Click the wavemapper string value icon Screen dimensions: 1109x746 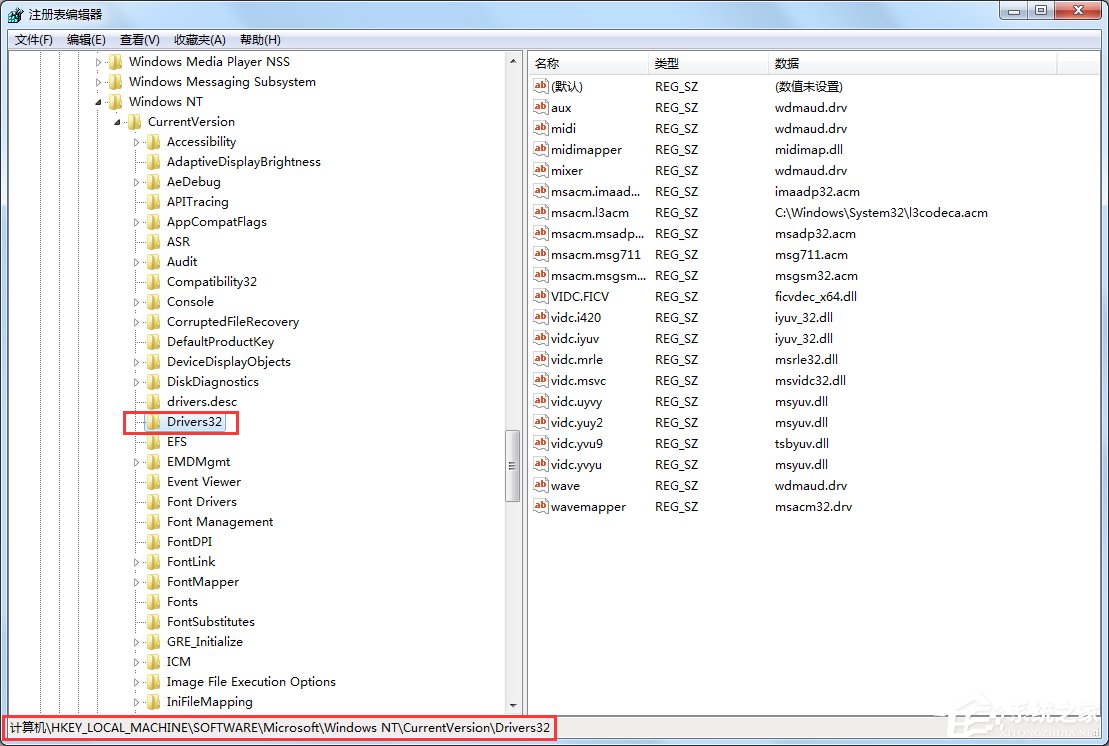(540, 506)
